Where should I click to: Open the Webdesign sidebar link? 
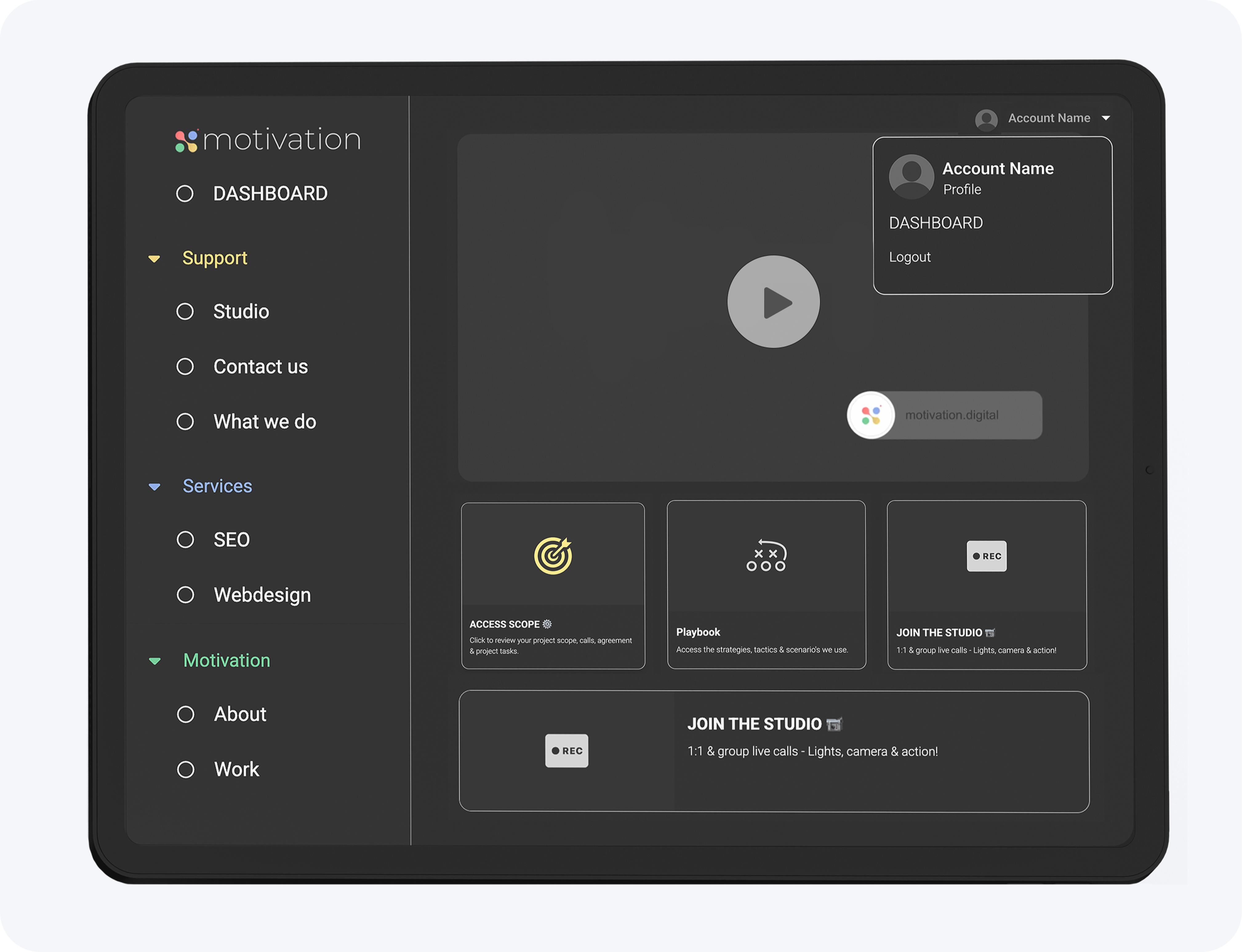click(x=262, y=595)
